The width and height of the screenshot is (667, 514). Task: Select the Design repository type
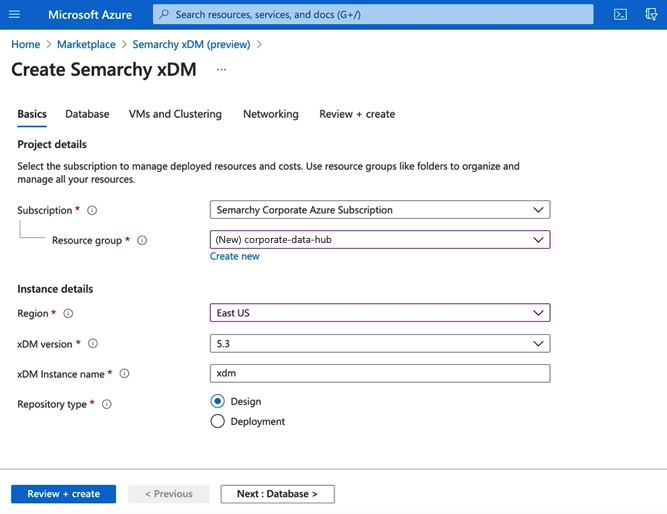coord(218,401)
